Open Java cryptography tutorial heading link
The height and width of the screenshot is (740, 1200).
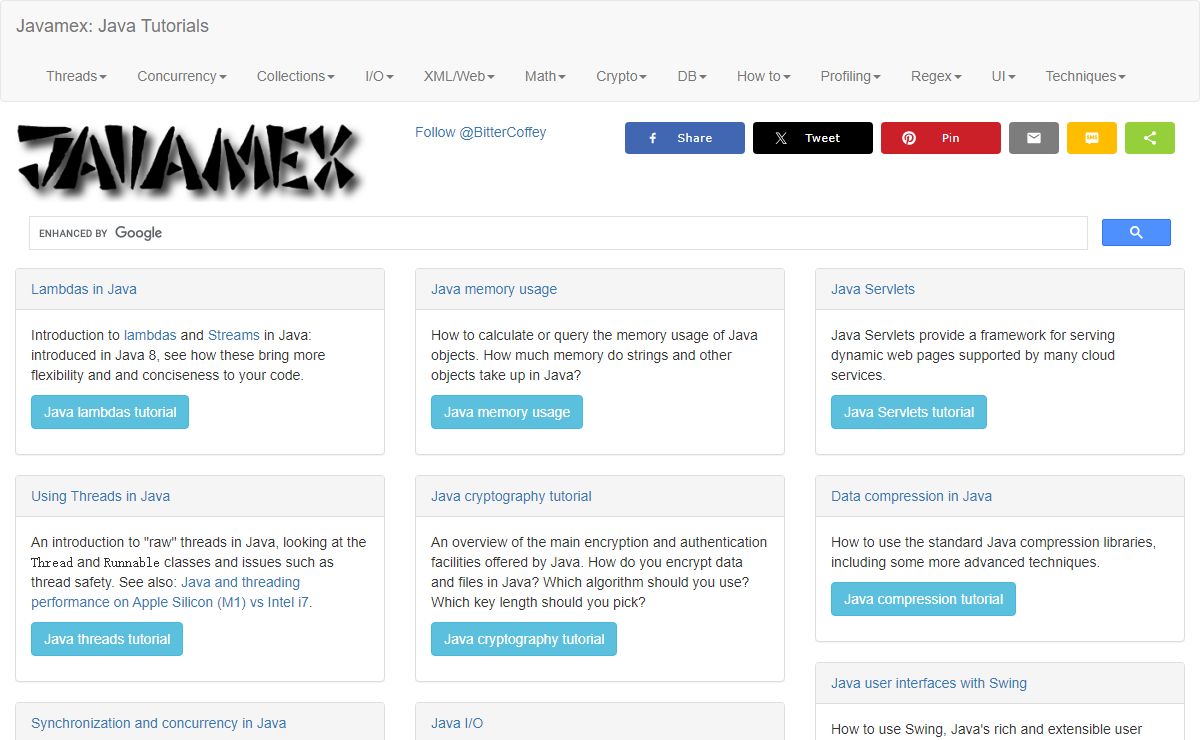click(511, 496)
